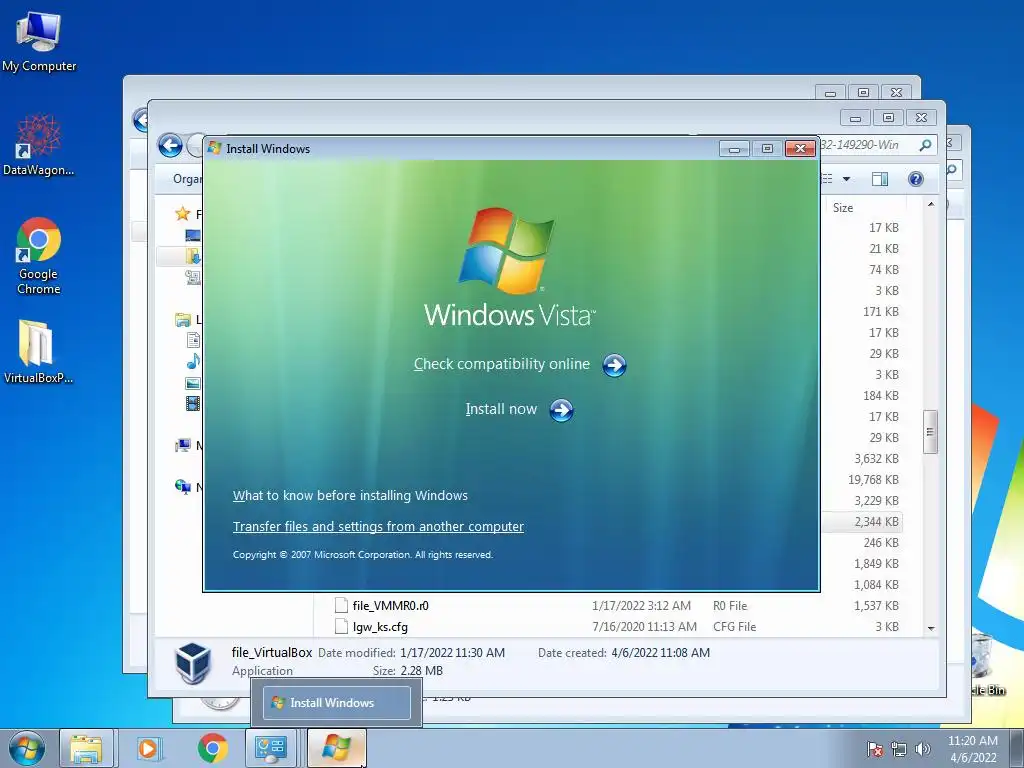Click the Install Windows taskbar button
Screen dimensions: 1024x768
(x=336, y=748)
